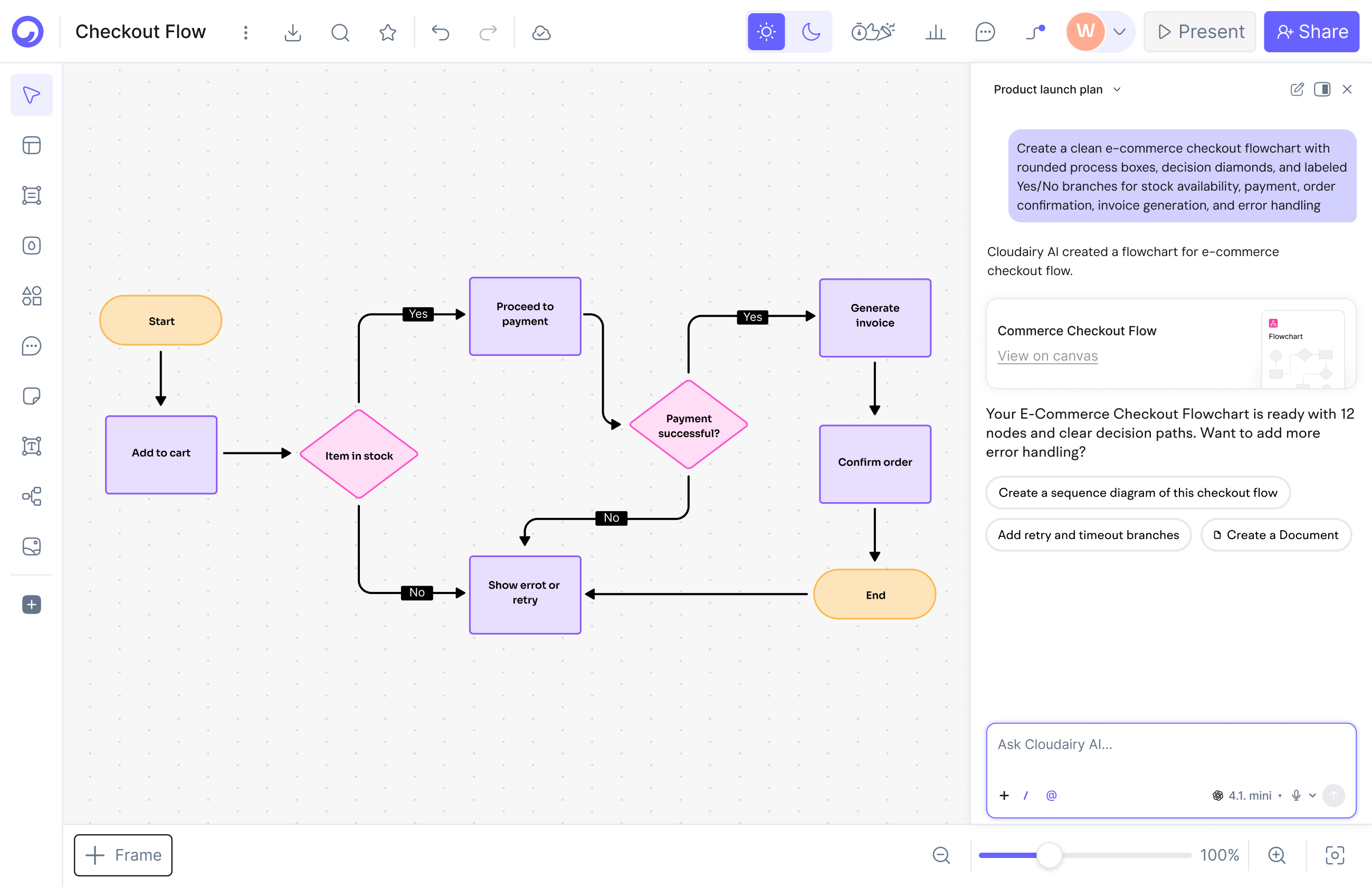Viewport: 1372px width, 887px height.
Task: Follow the View on canvas link
Action: [1047, 356]
